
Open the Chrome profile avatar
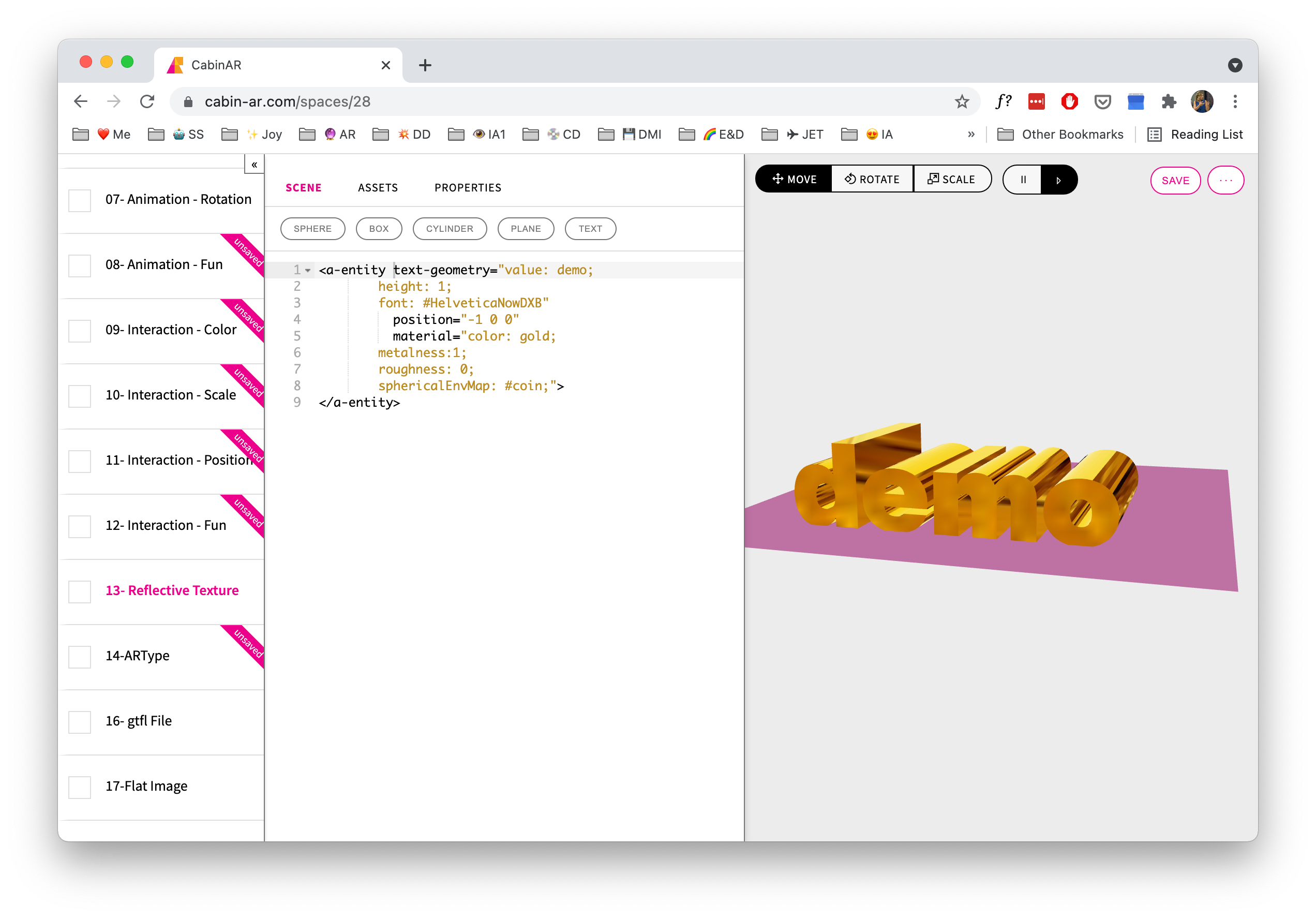(x=1202, y=101)
